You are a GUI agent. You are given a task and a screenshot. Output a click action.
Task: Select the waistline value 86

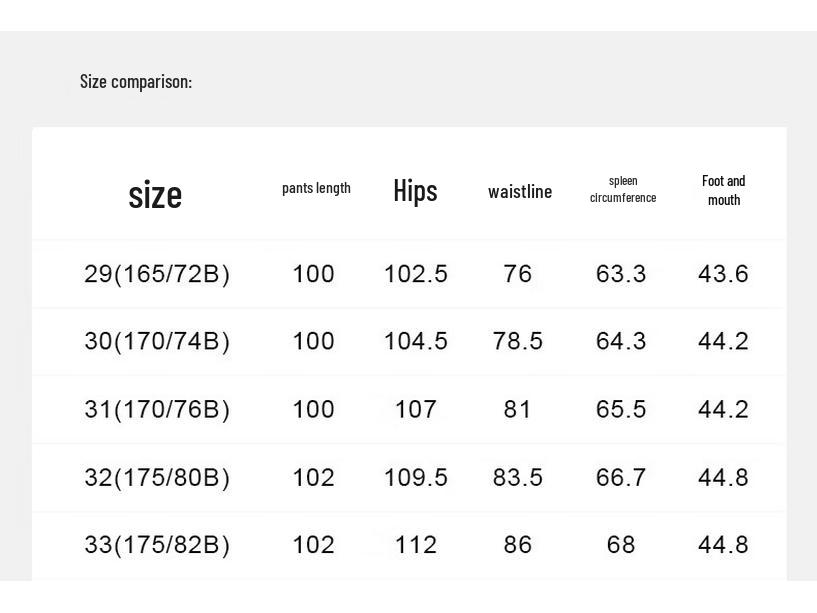pyautogui.click(x=518, y=545)
